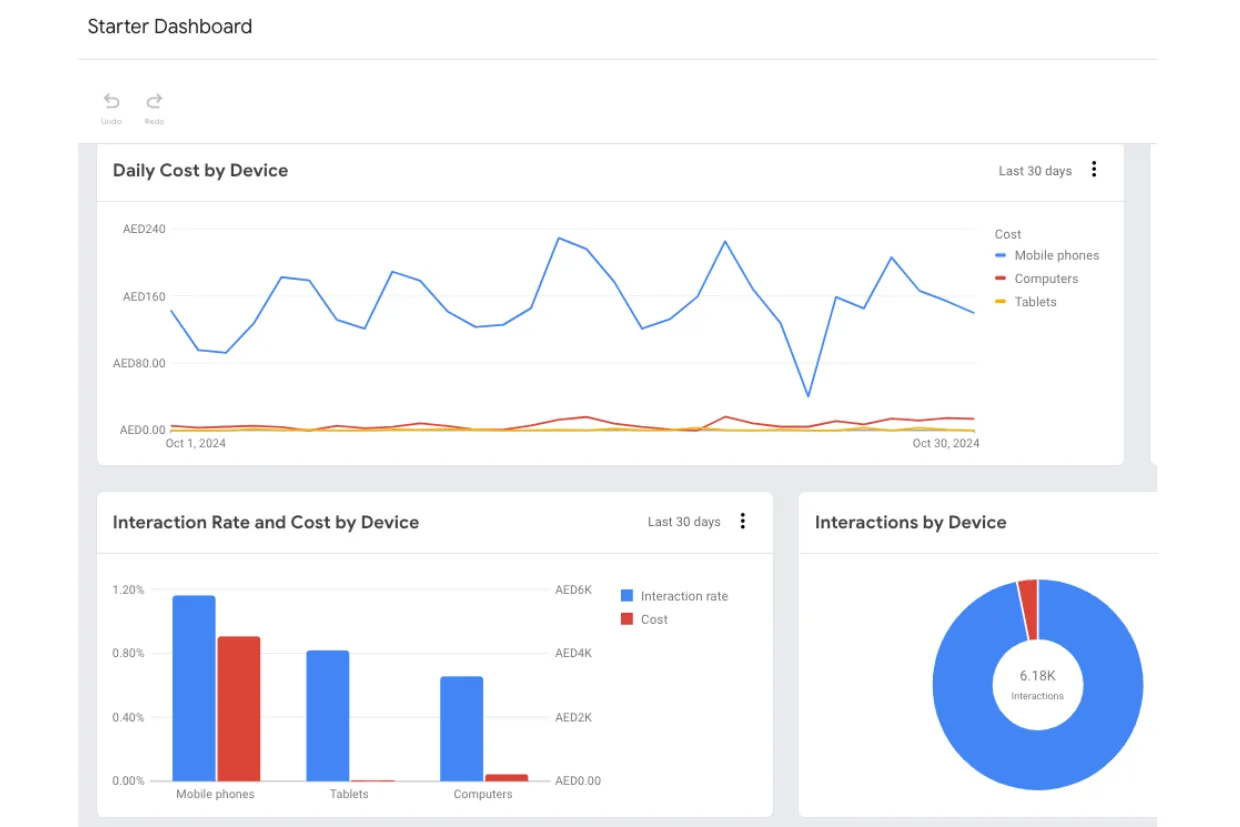Viewport: 1240px width, 827px height.
Task: Click the blue Mobile phones interaction rate bar
Action: [194, 688]
